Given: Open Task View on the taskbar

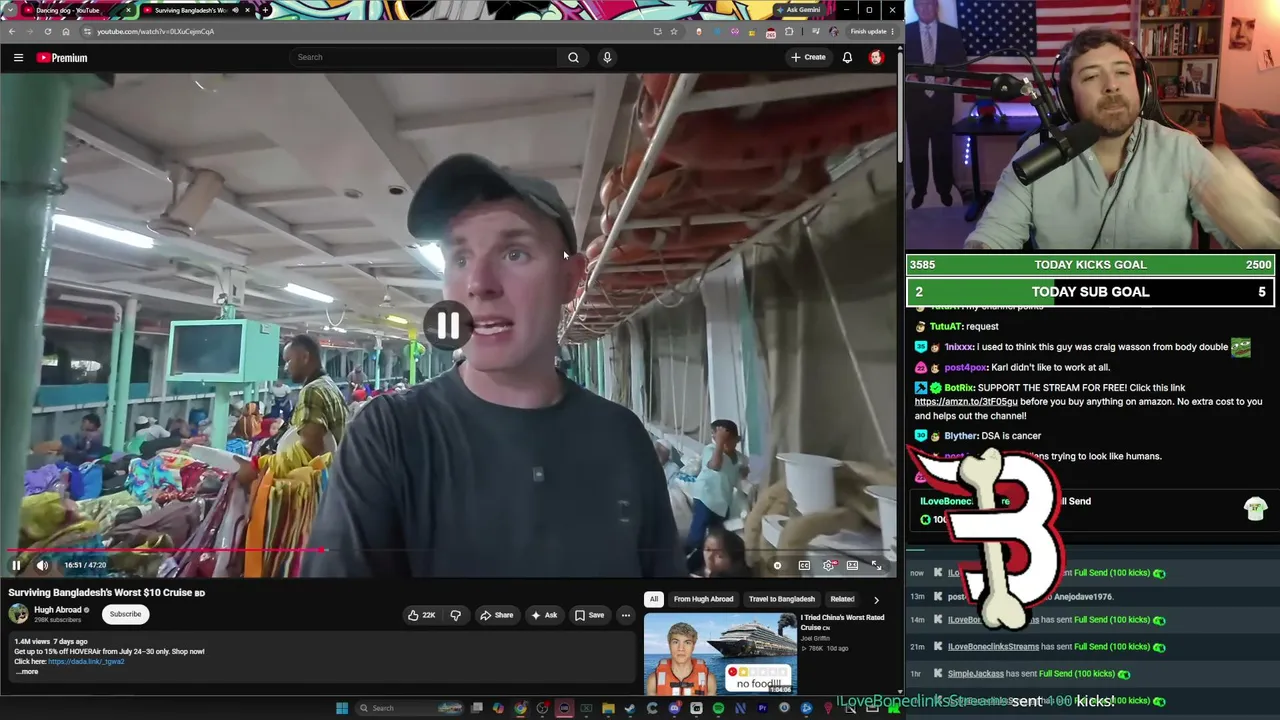Looking at the screenshot, I should click(477, 708).
